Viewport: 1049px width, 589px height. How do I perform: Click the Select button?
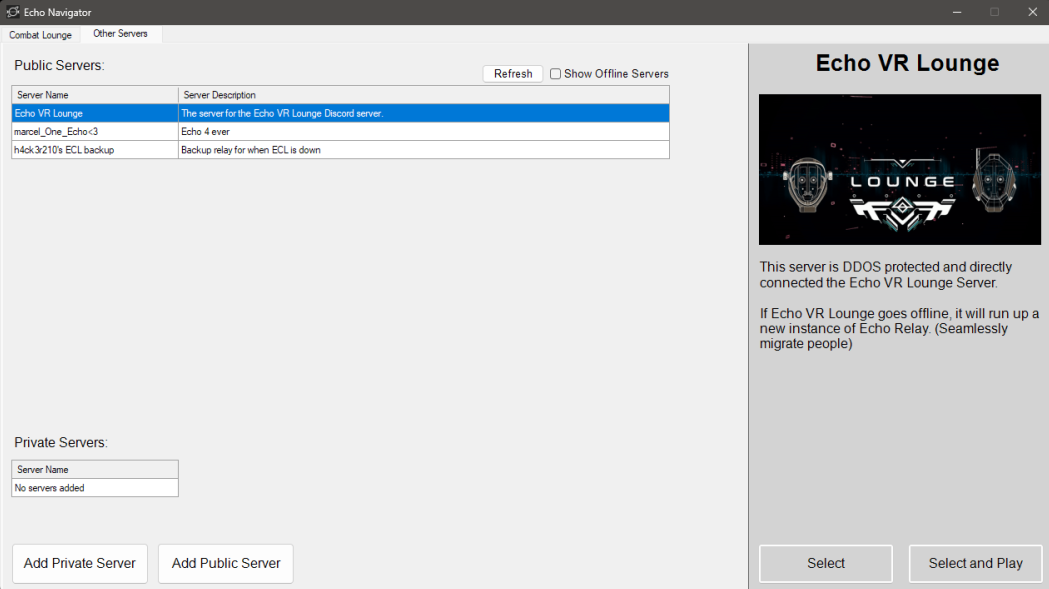[x=825, y=563]
